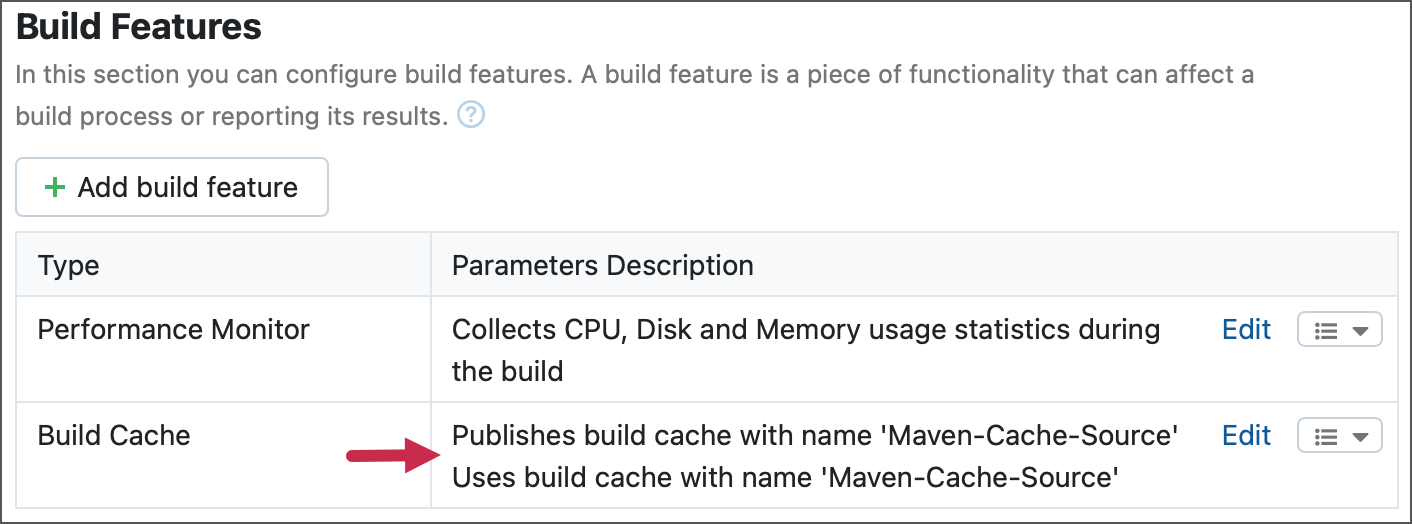Click the list icon in Performance Monitor's actions button

[x=1326, y=330]
